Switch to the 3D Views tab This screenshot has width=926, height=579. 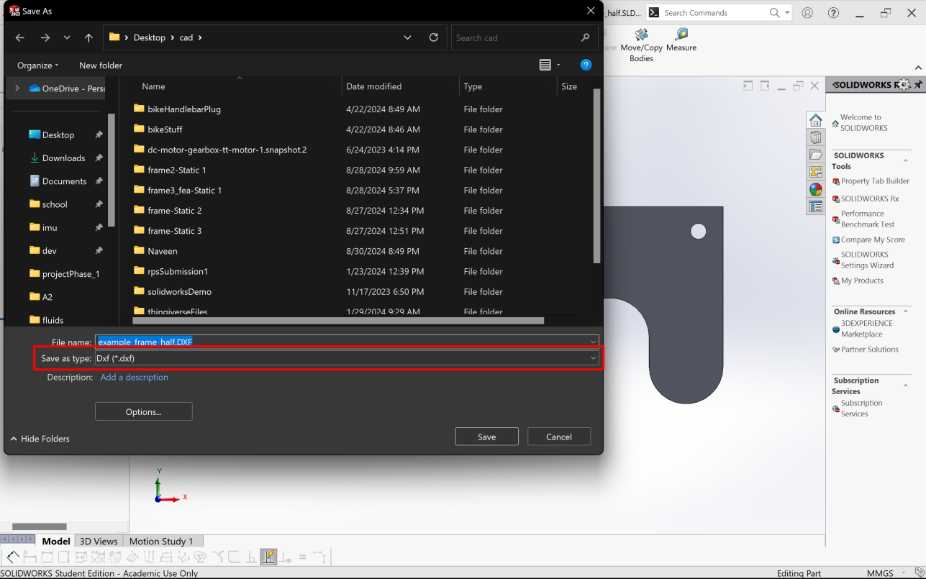pyautogui.click(x=98, y=541)
